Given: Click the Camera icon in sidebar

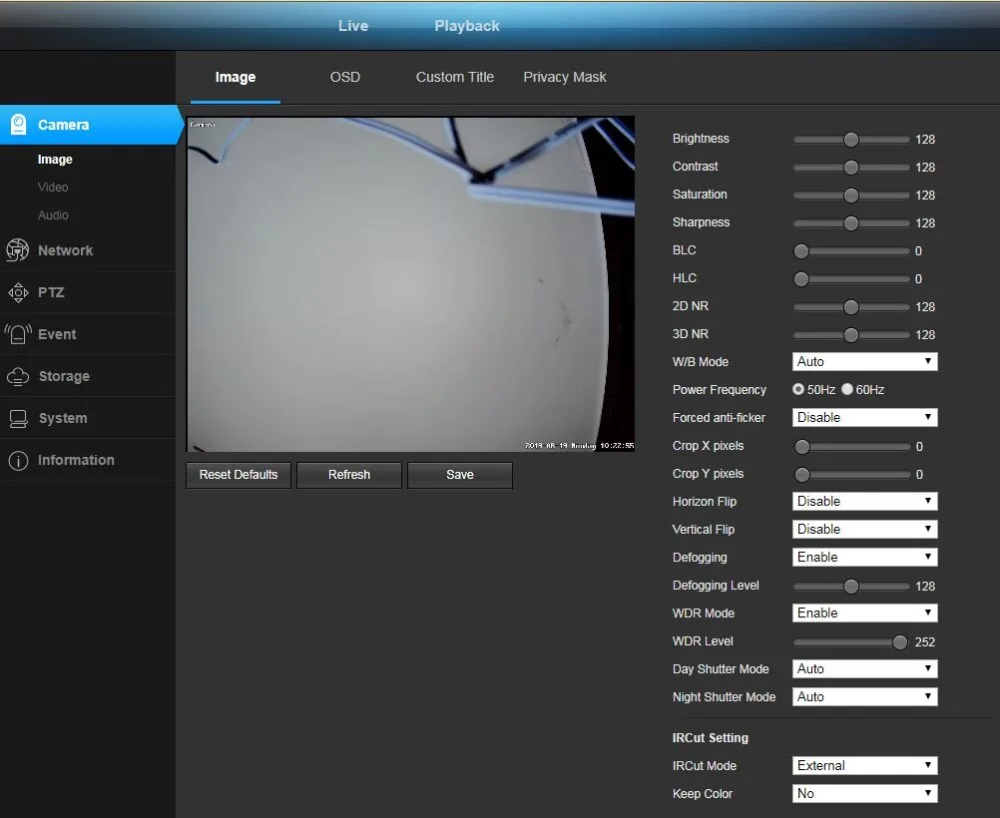Looking at the screenshot, I should pos(18,125).
